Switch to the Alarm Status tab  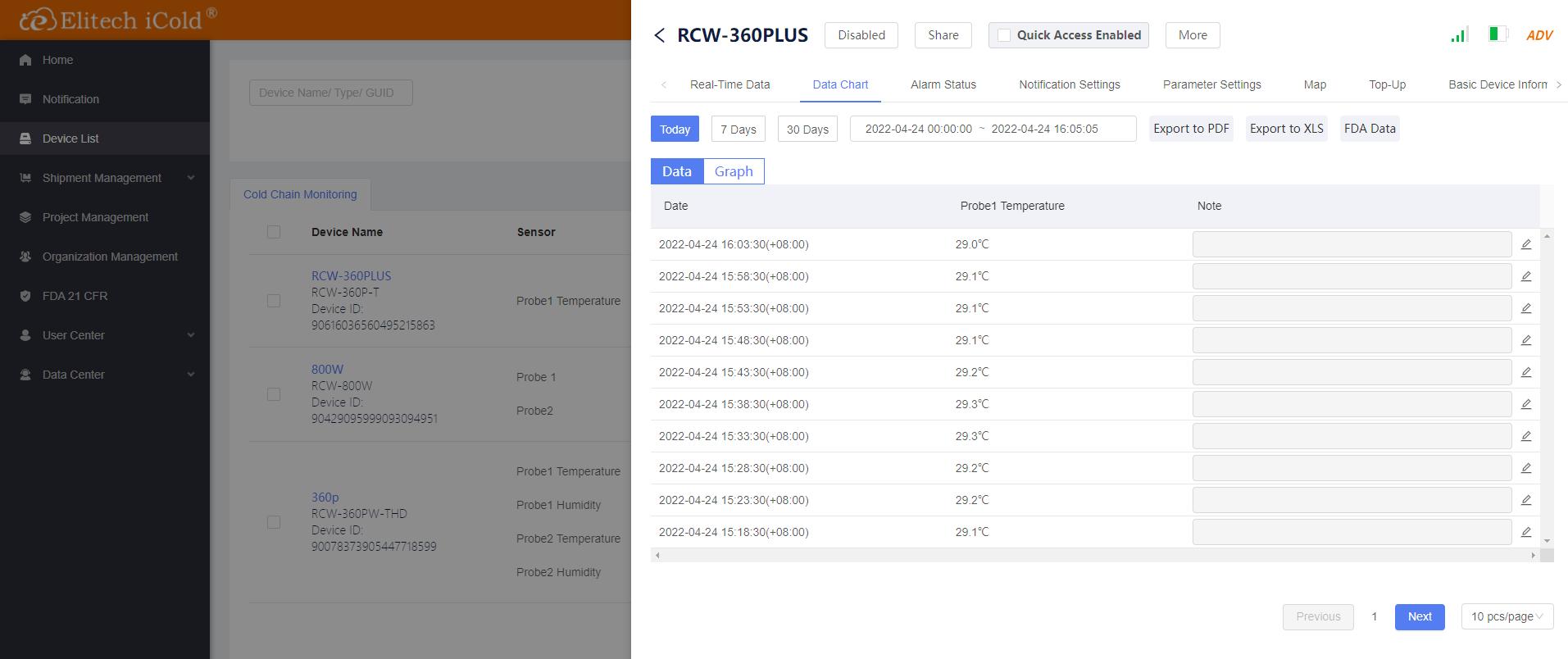pos(943,84)
